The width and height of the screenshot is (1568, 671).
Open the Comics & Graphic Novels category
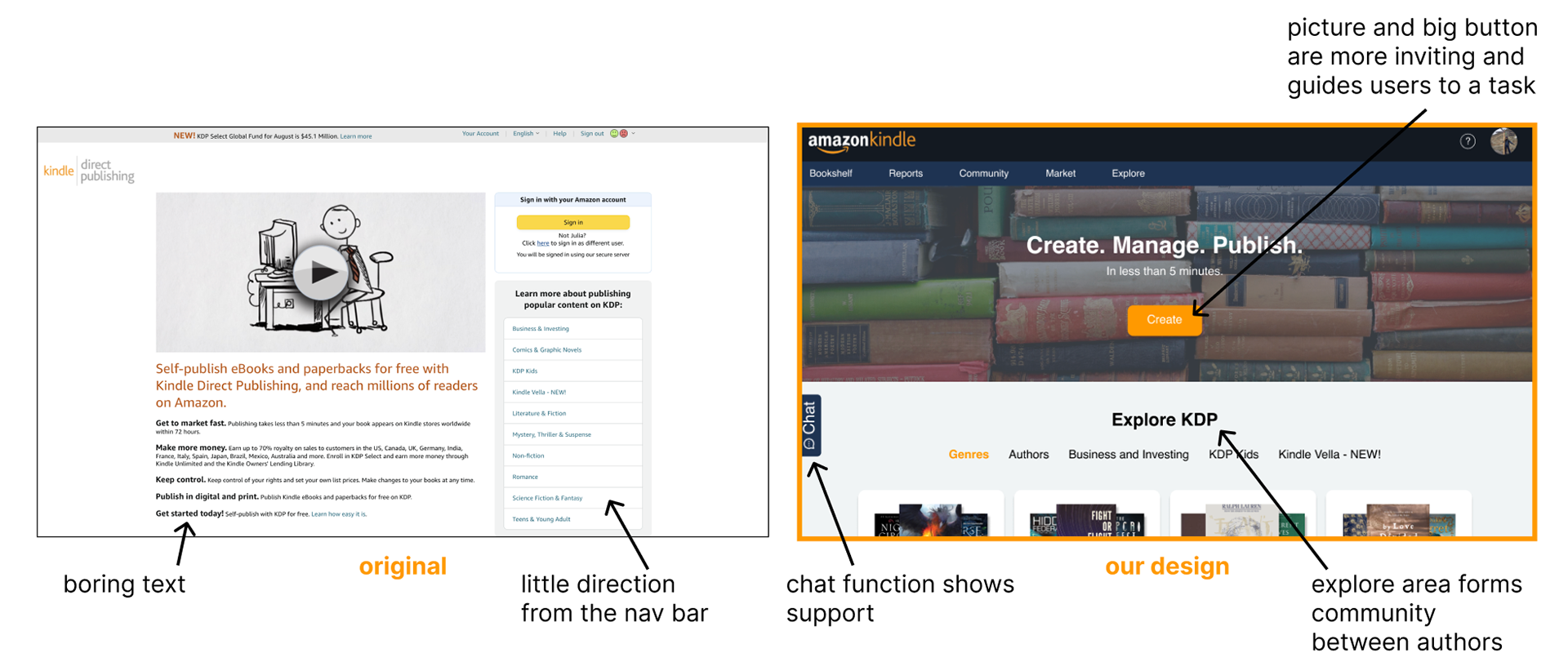coord(573,350)
